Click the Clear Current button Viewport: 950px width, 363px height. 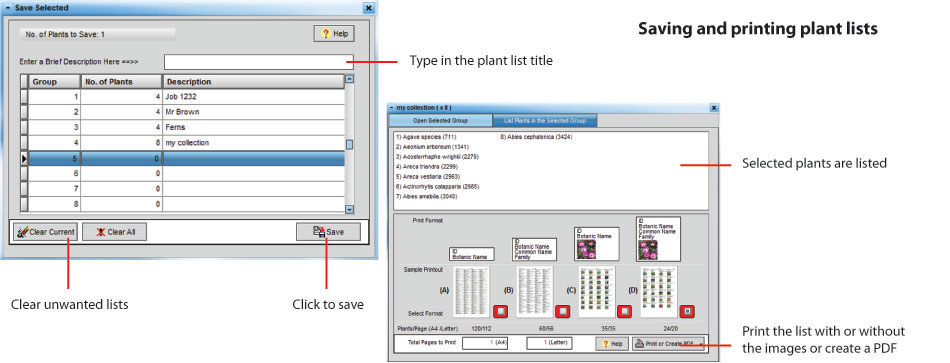pyautogui.click(x=45, y=231)
